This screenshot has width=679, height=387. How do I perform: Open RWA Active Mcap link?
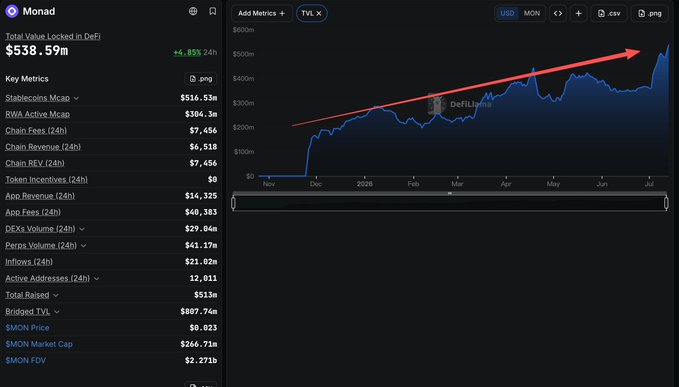click(x=37, y=114)
